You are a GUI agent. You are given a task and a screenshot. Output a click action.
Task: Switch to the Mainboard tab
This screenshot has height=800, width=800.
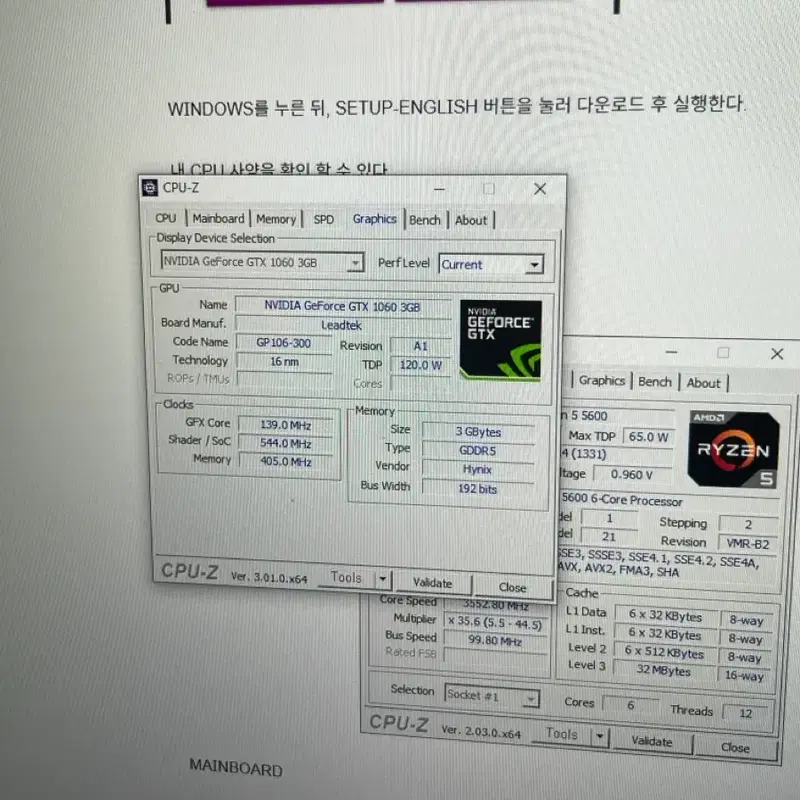[x=218, y=218]
